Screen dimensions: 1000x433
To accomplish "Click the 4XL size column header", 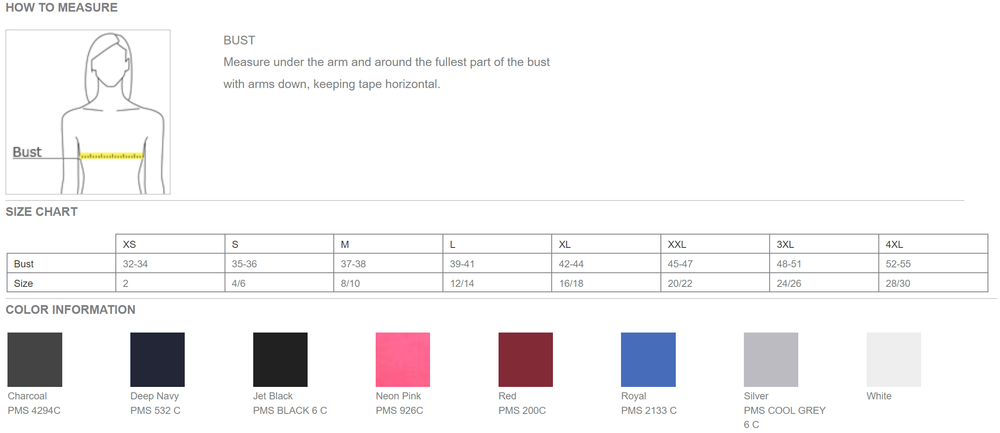I will point(894,244).
